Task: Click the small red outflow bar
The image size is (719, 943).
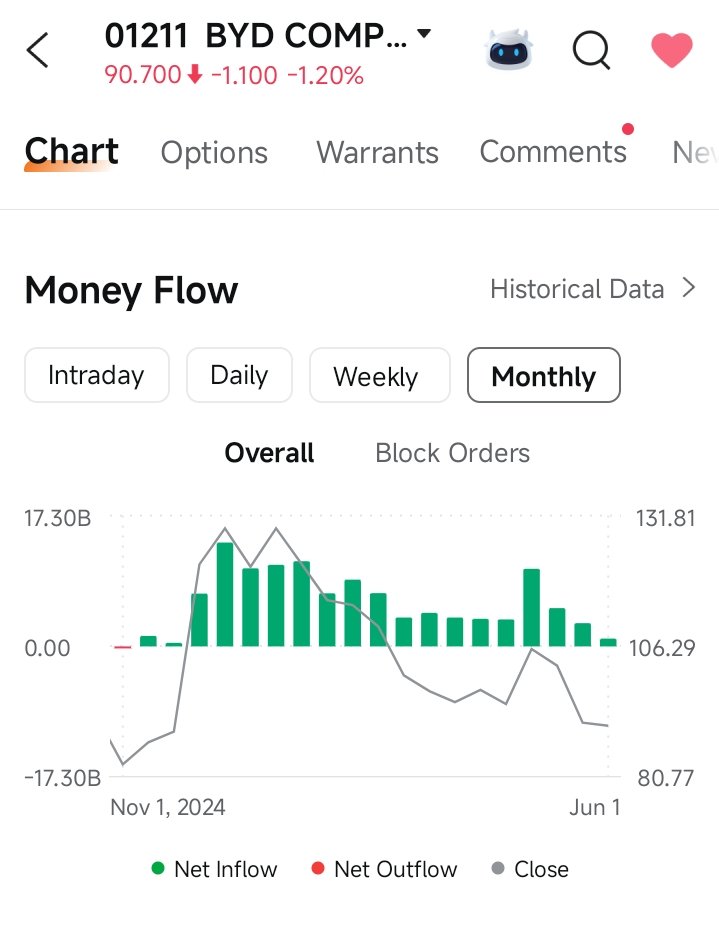Action: [123, 647]
